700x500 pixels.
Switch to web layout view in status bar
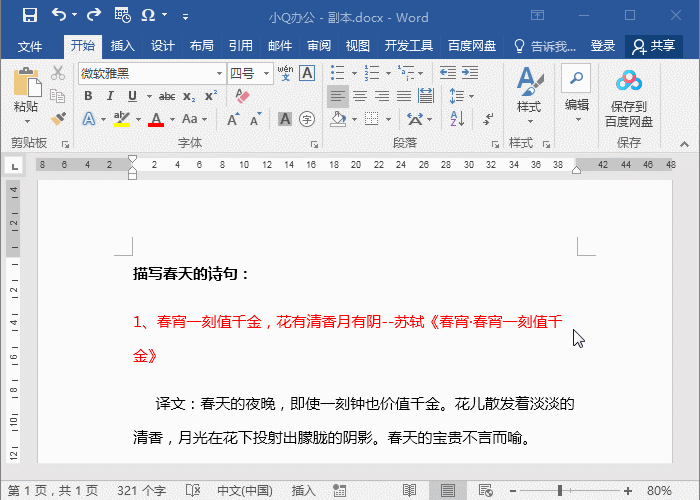485,491
